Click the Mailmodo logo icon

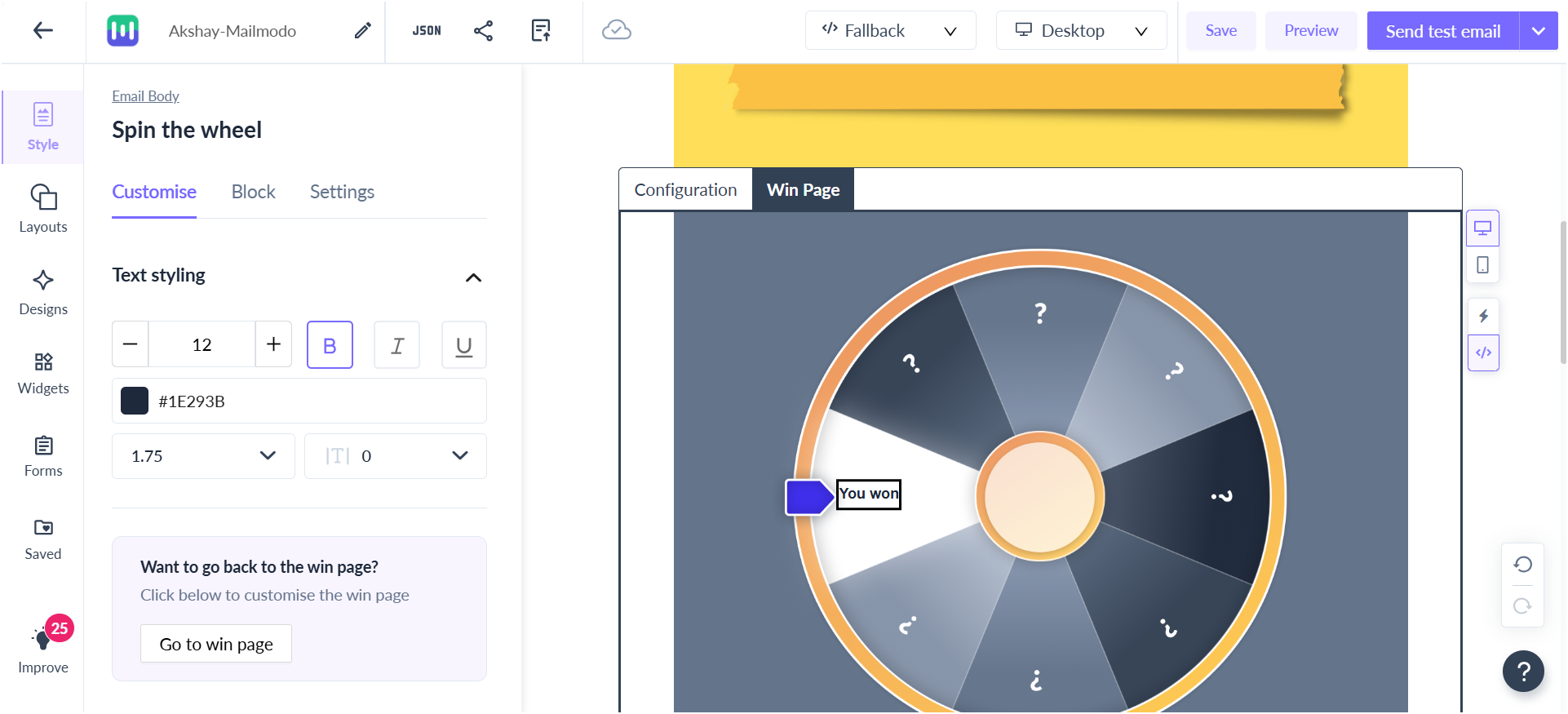(x=123, y=31)
